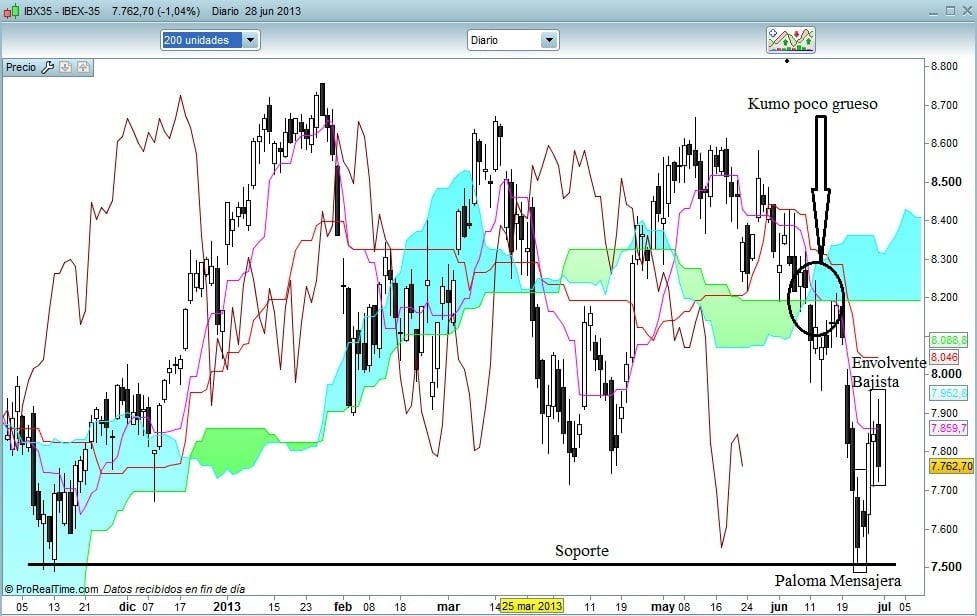Click the jul label on the time axis
The height and width of the screenshot is (616, 977).
884,607
